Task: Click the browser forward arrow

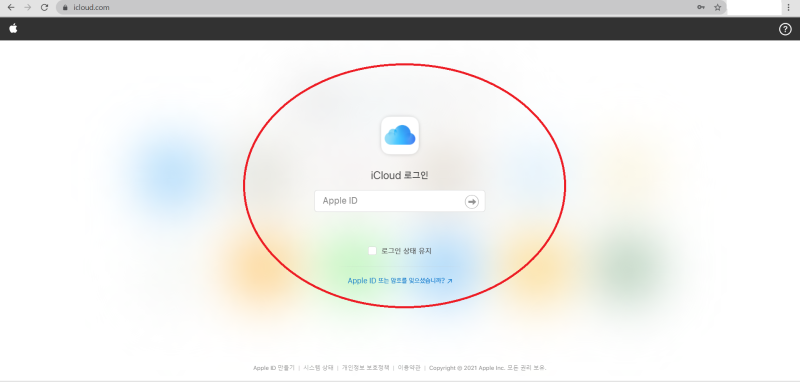Action: (x=28, y=7)
